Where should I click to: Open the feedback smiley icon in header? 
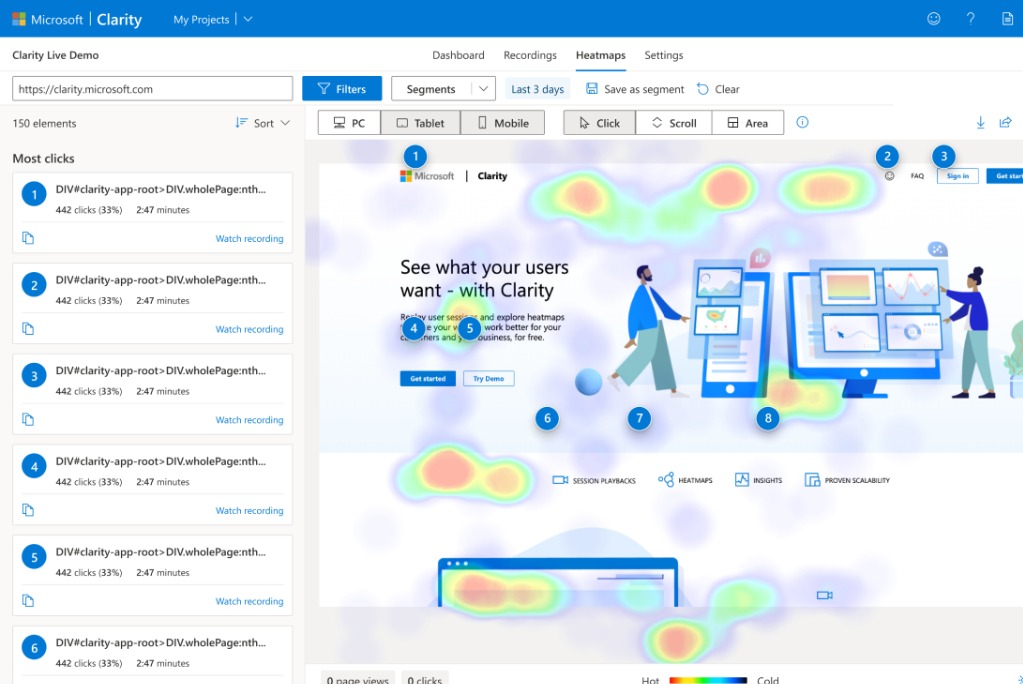tap(934, 19)
